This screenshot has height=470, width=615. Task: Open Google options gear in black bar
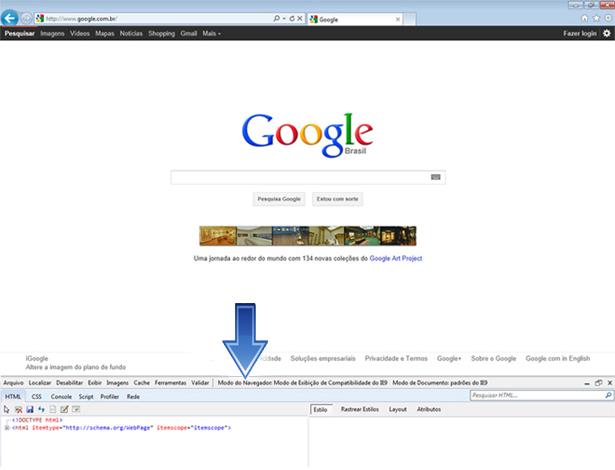pyautogui.click(x=606, y=33)
